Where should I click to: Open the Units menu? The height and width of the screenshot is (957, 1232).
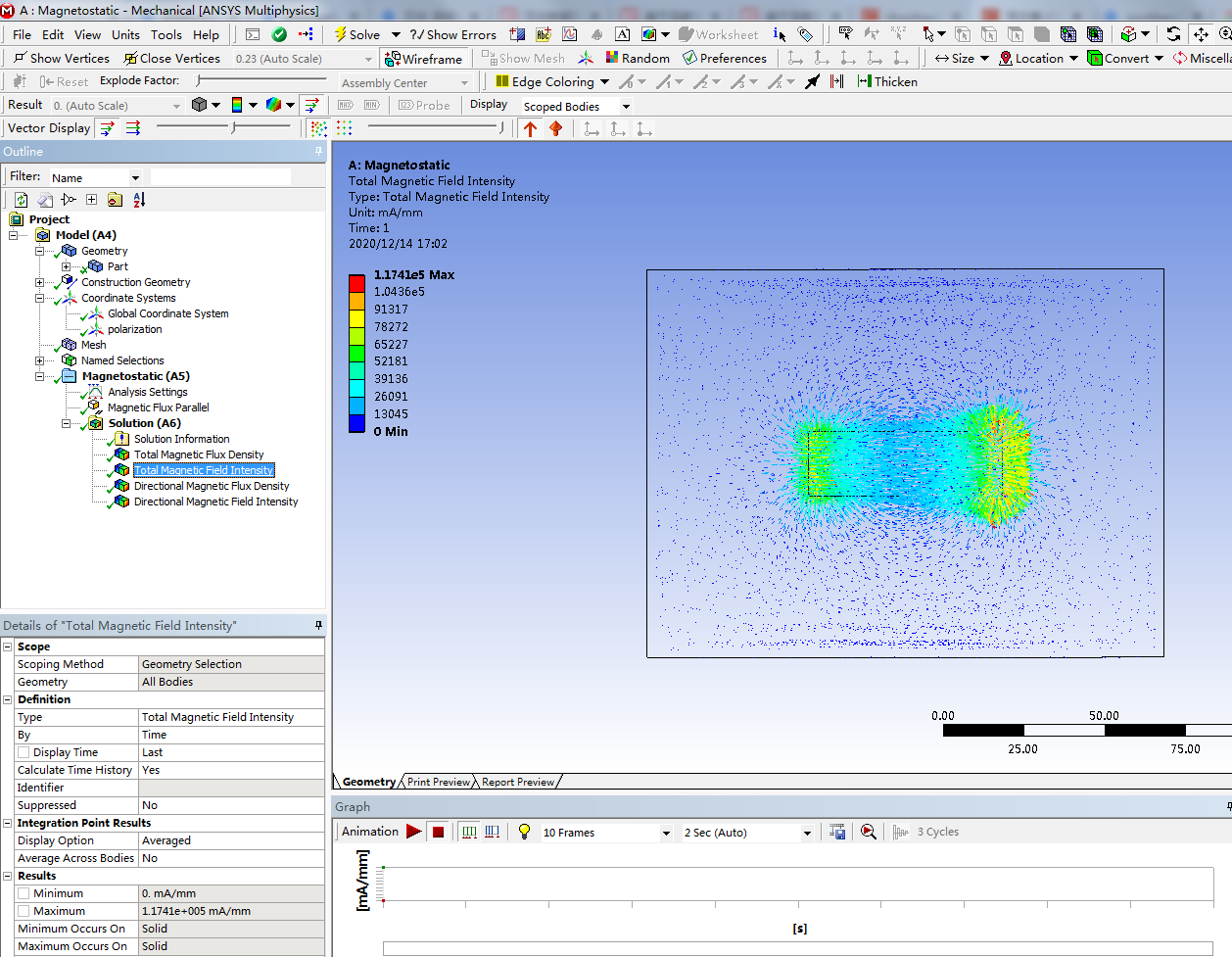coord(125,34)
